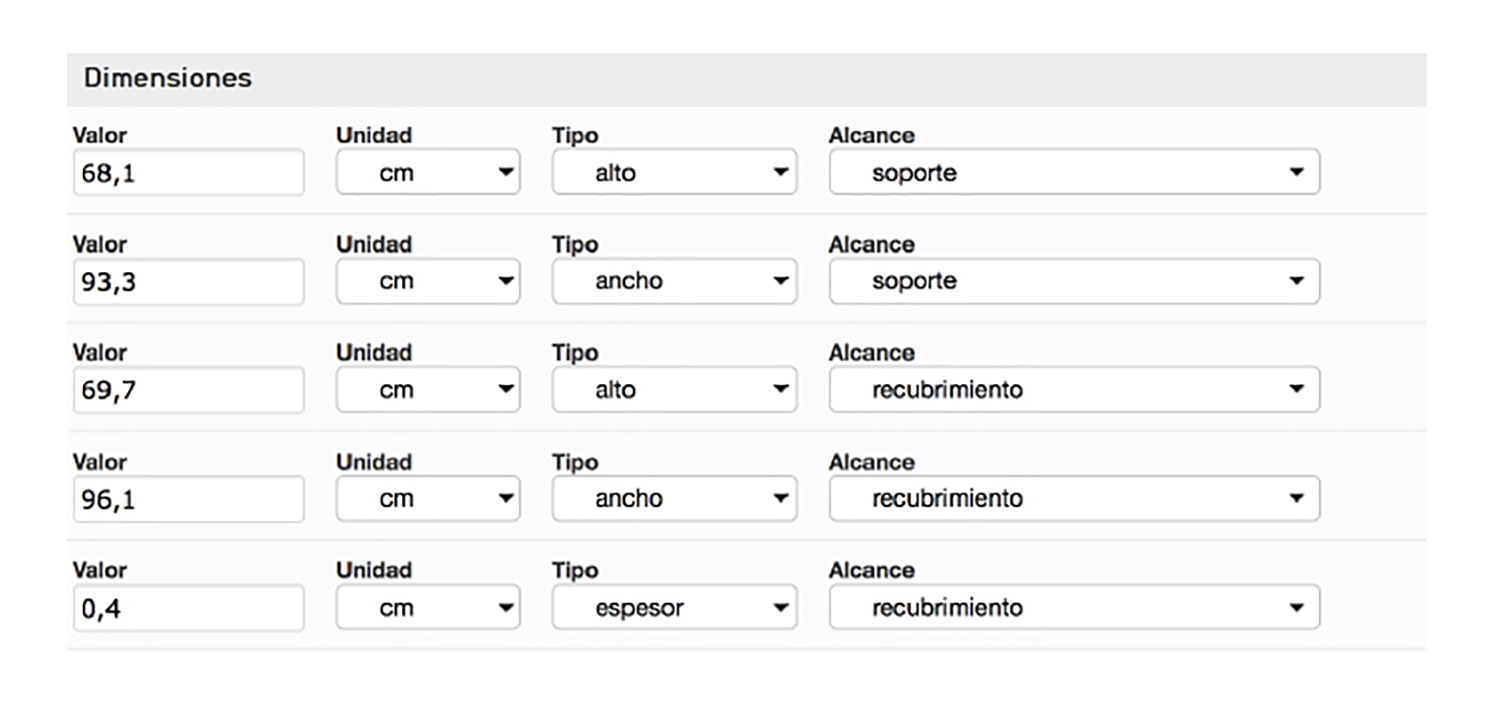Click the Valor field containing 69,7
The width and height of the screenshot is (1501, 709).
[x=188, y=390]
